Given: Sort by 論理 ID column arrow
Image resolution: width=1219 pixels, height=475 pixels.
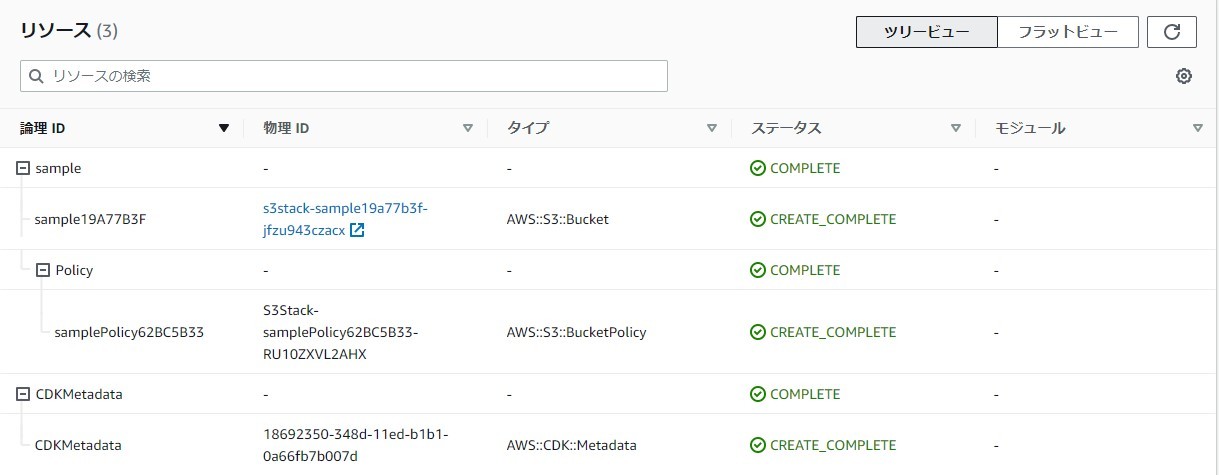Looking at the screenshot, I should (x=224, y=128).
